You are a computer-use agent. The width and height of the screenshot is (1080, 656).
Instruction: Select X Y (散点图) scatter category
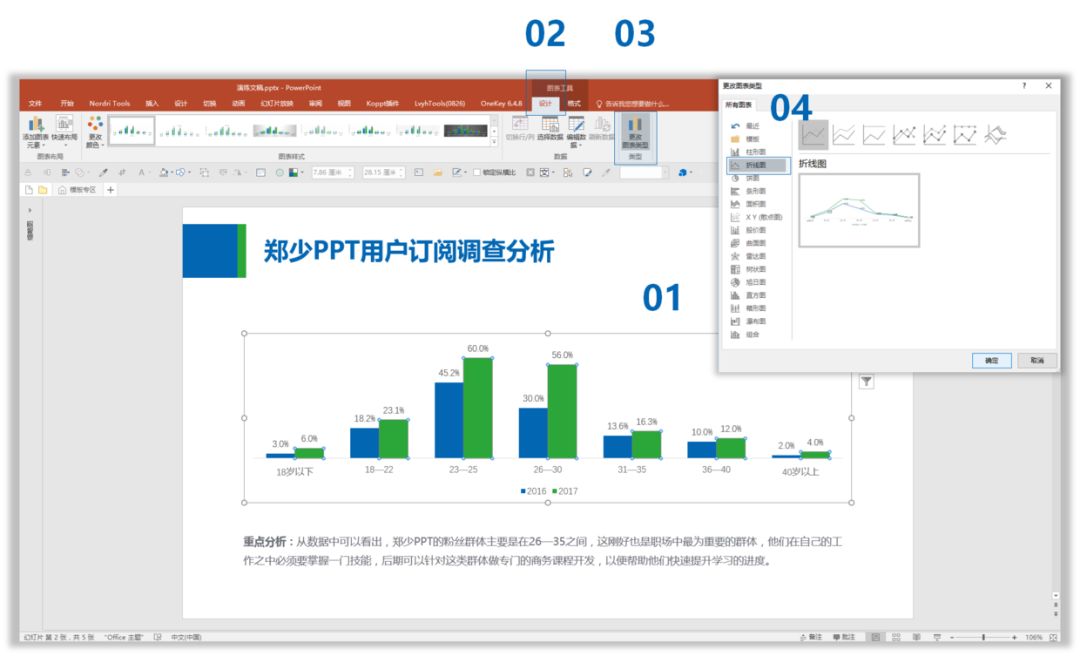coord(756,217)
